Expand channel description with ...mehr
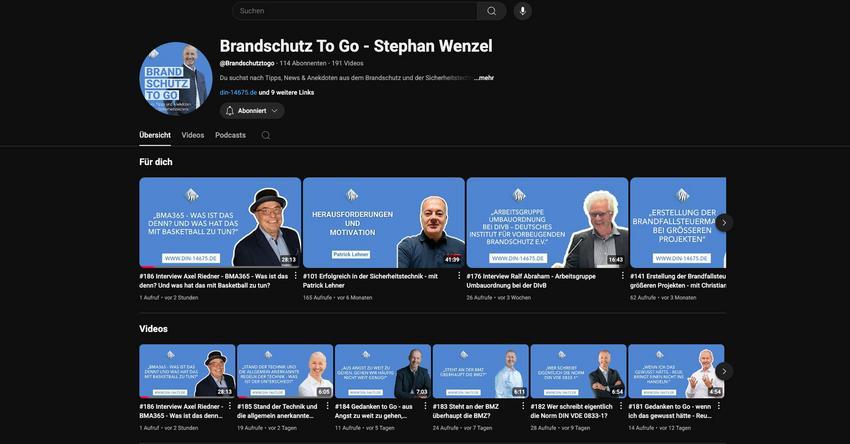The height and width of the screenshot is (444, 850). 484,78
